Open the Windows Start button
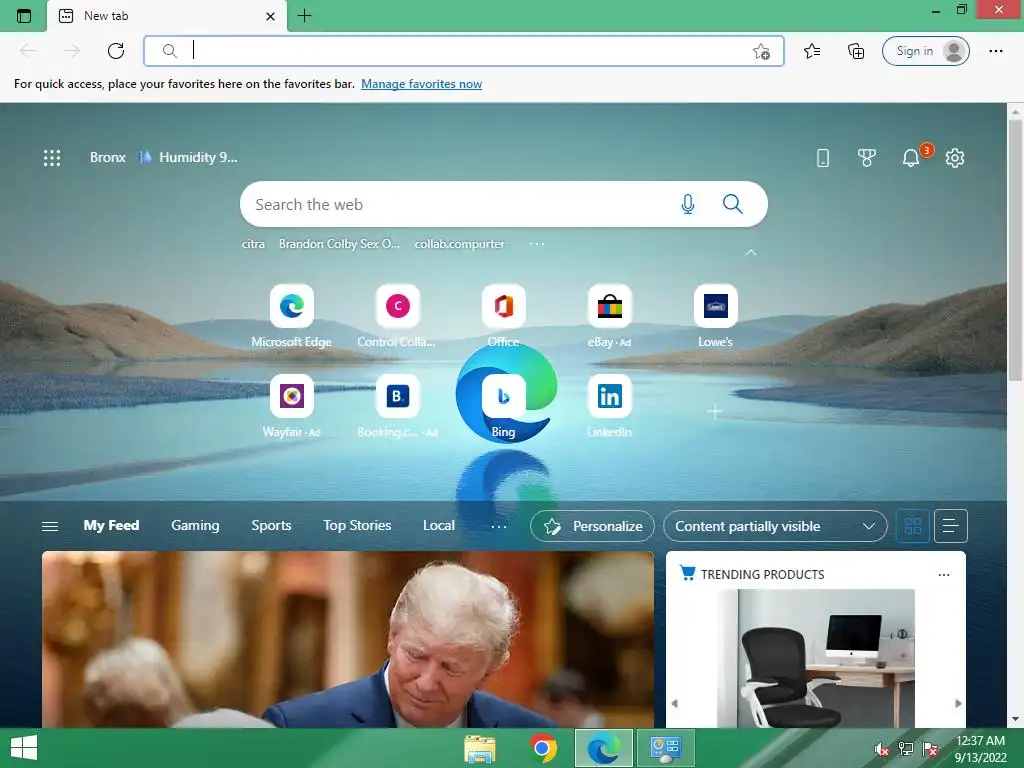 [24, 748]
